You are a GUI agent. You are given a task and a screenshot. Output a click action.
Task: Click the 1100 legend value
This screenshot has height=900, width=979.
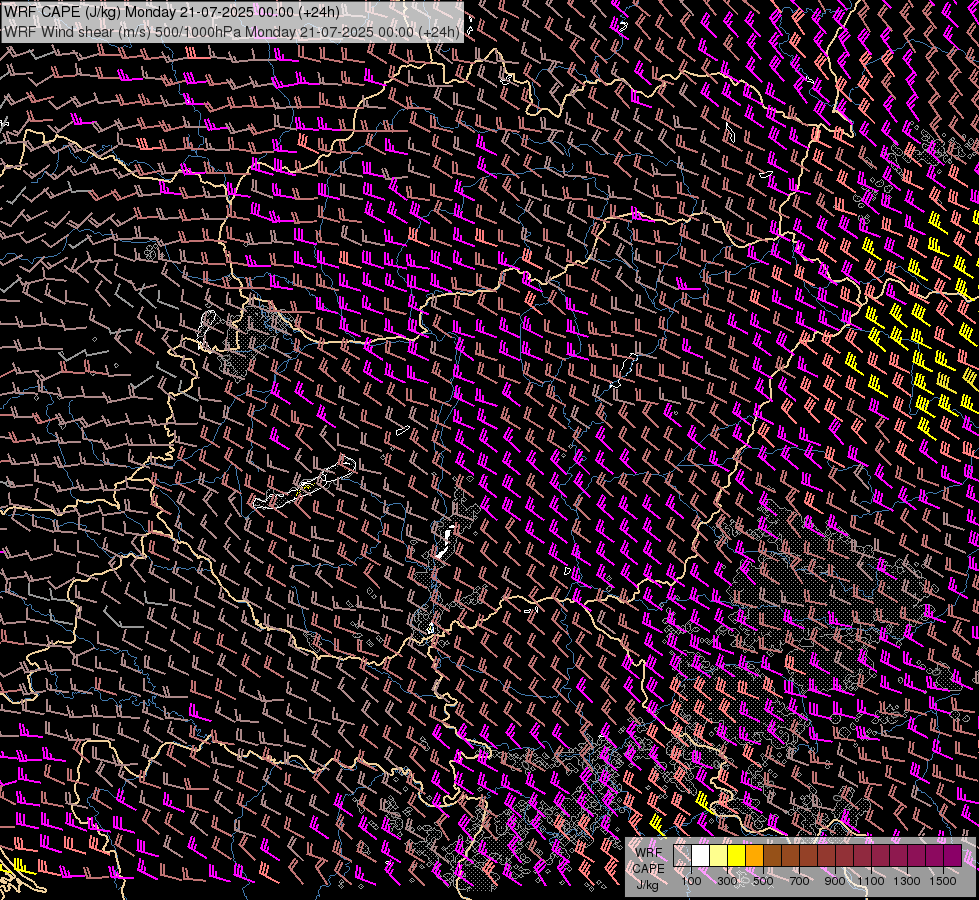pos(870,881)
